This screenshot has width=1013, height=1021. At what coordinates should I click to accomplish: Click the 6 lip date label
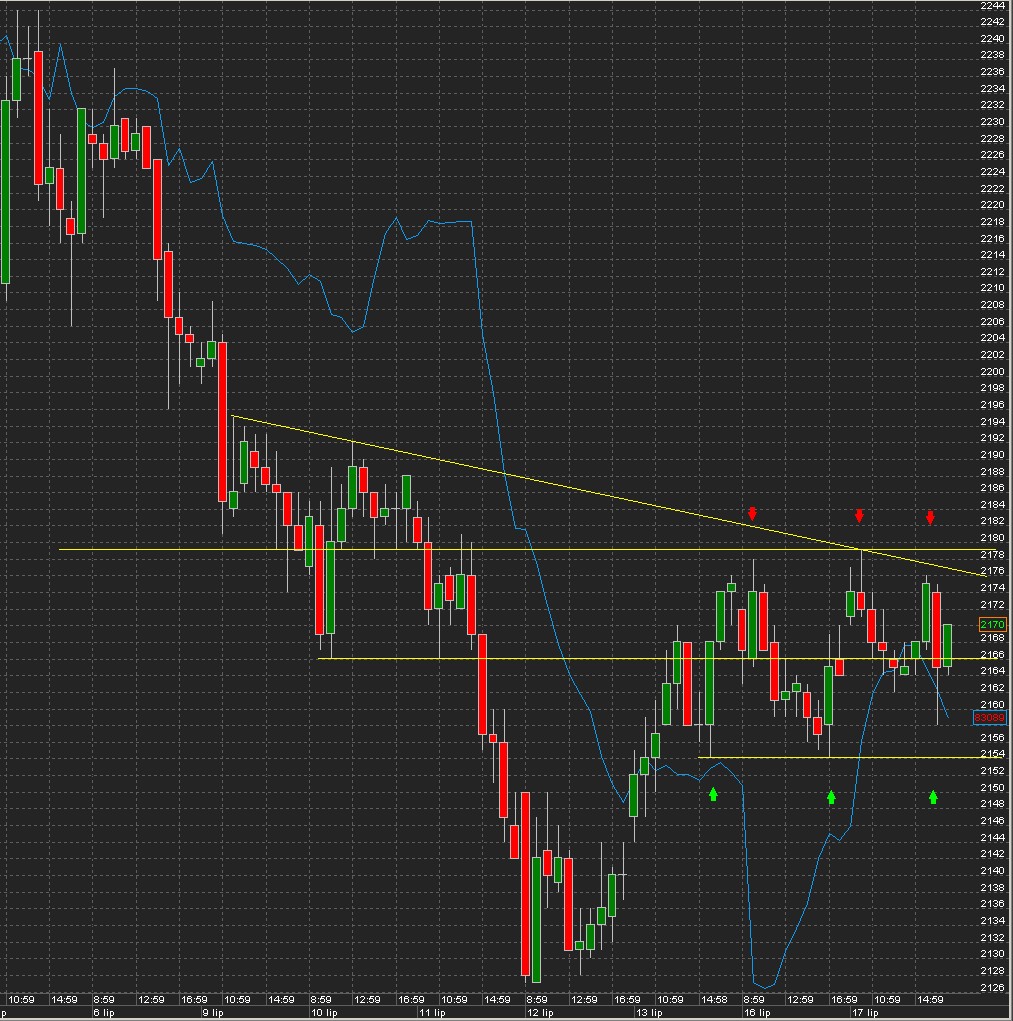[104, 1013]
